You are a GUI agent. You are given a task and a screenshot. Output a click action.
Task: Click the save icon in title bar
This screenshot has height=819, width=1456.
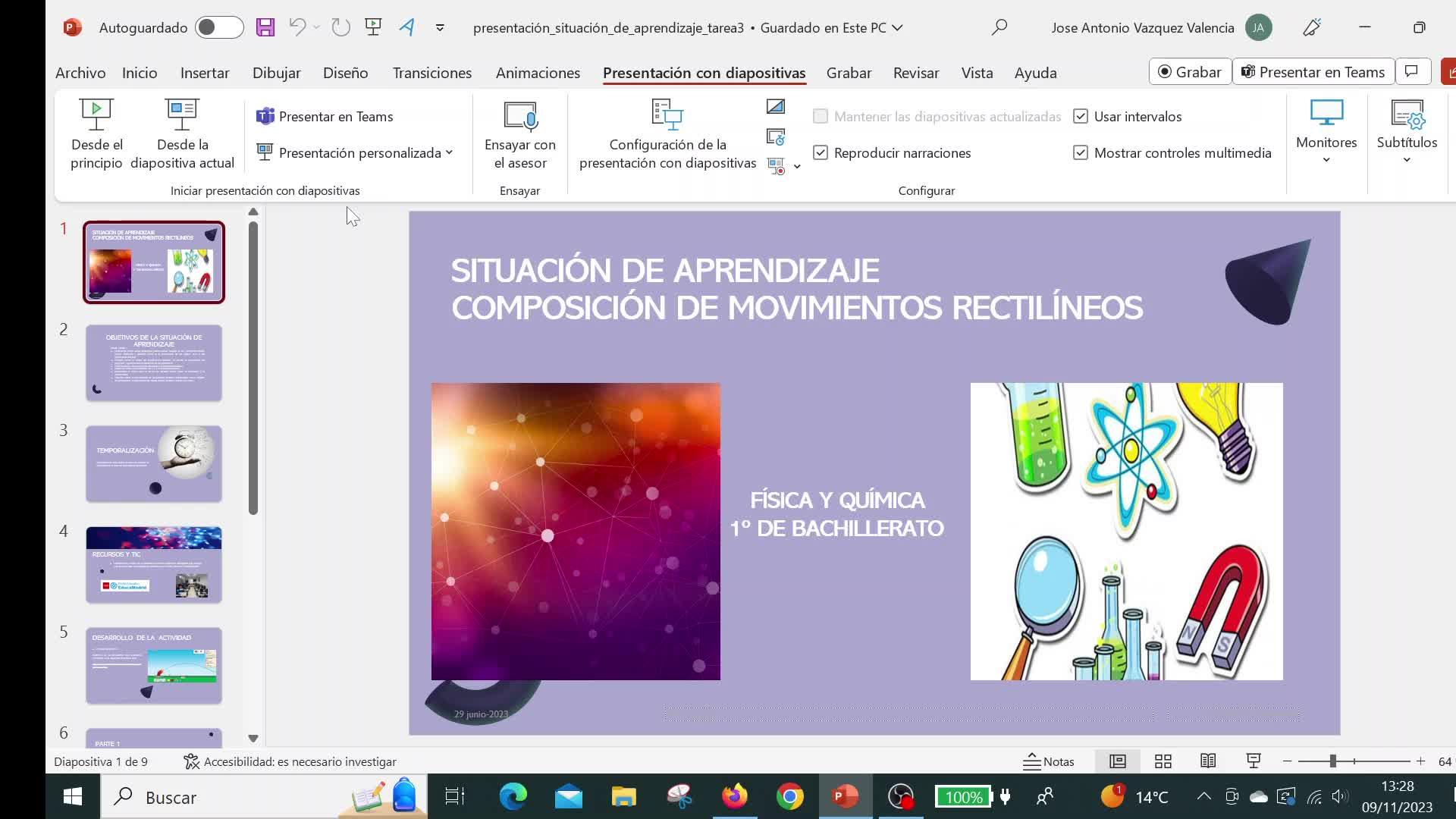[x=265, y=28]
